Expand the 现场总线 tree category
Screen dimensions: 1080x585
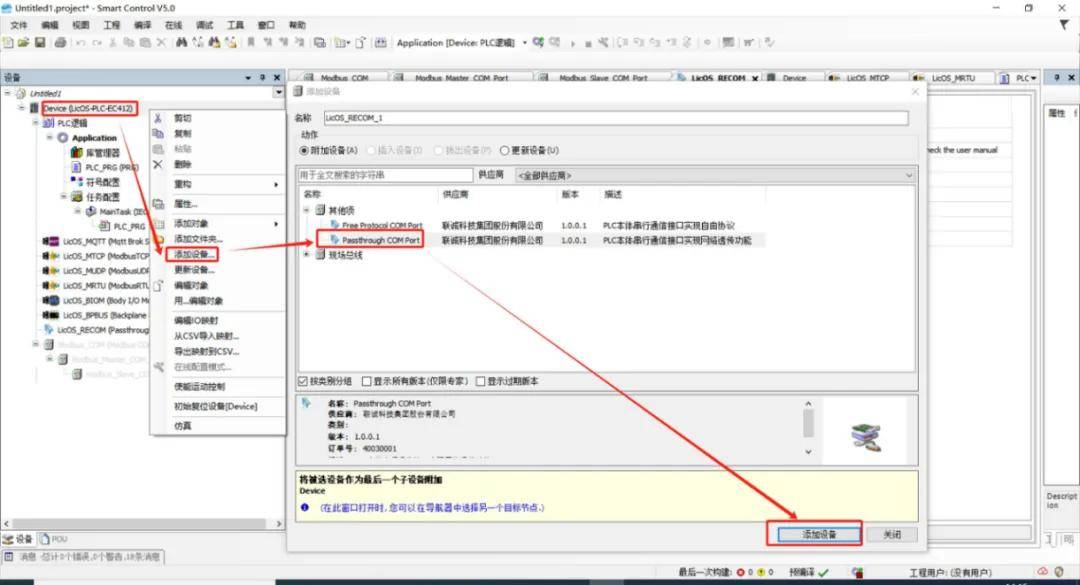(x=307, y=255)
